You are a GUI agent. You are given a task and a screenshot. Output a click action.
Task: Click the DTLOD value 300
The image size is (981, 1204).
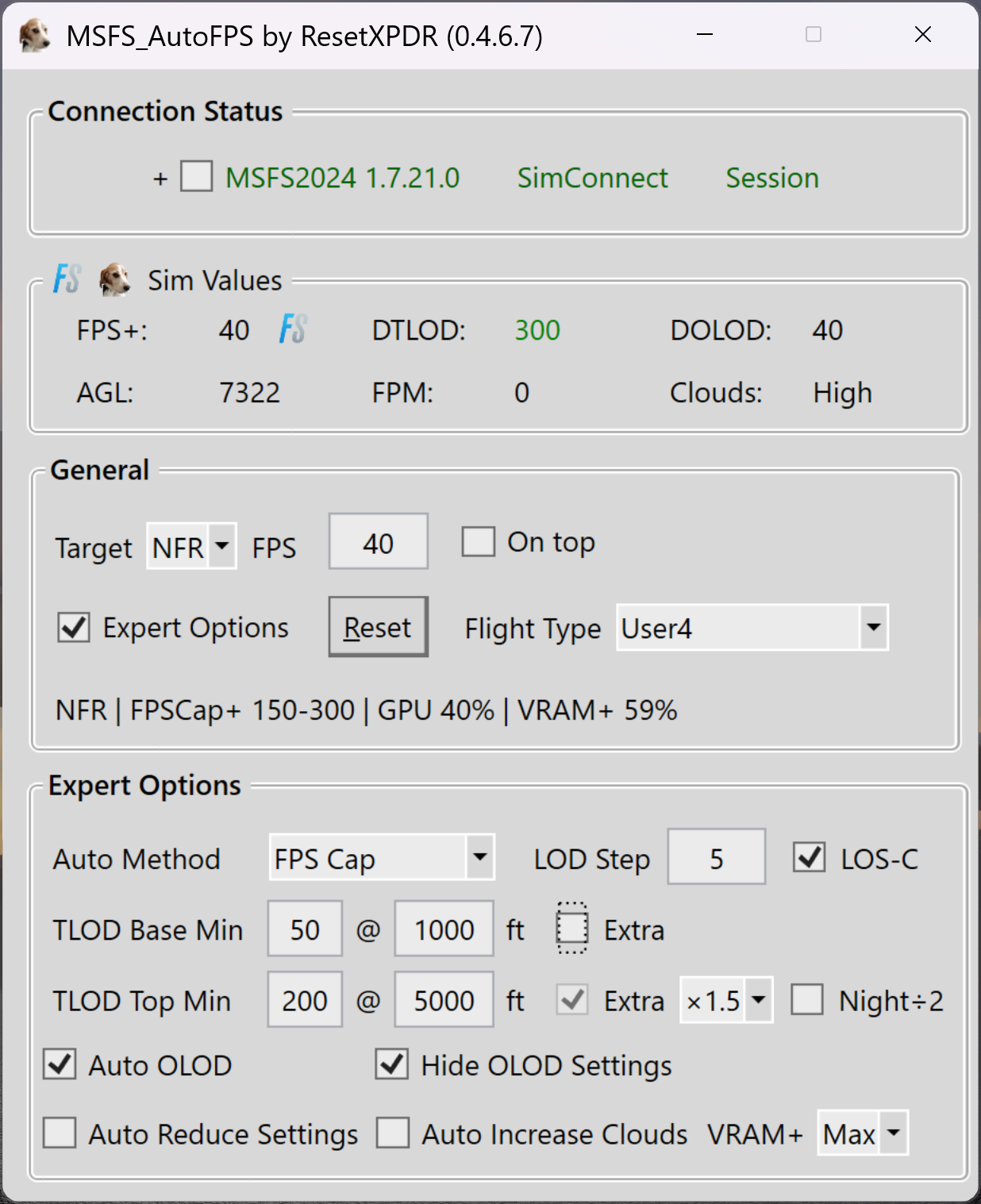537,330
